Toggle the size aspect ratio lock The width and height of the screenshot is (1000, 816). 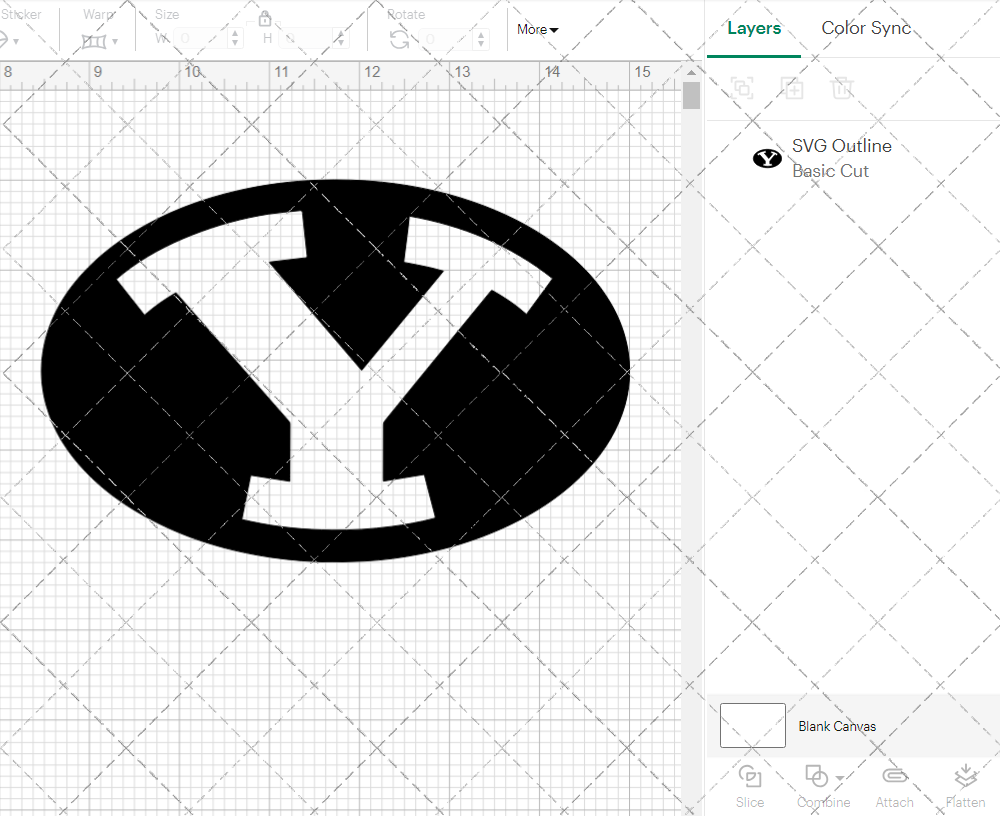point(265,18)
